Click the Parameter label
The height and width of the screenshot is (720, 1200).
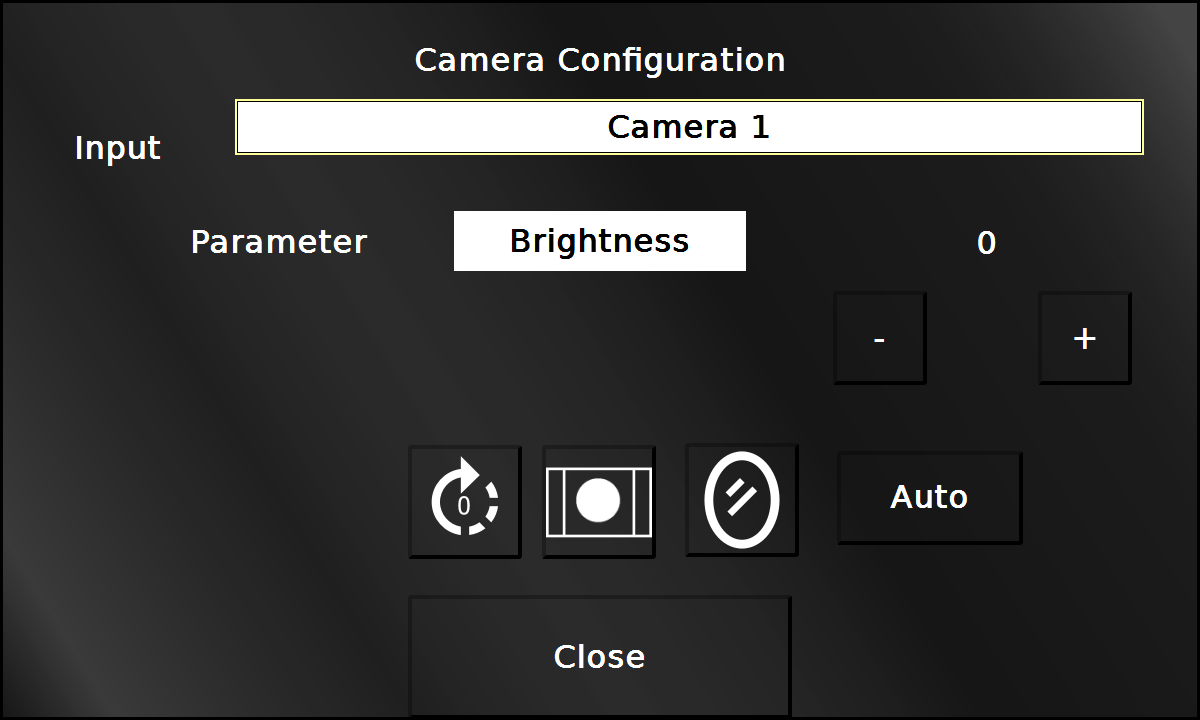click(279, 242)
